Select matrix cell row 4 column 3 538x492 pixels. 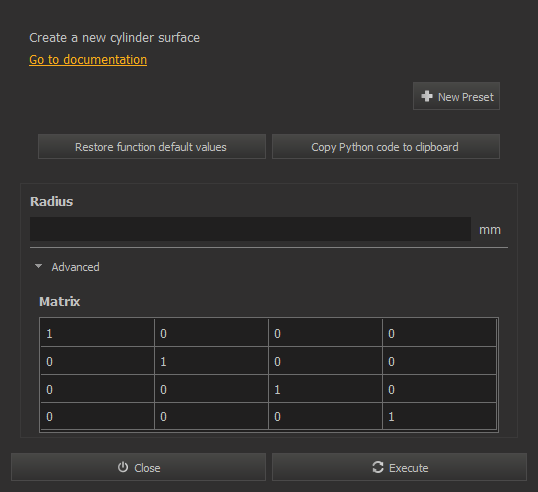(325, 416)
